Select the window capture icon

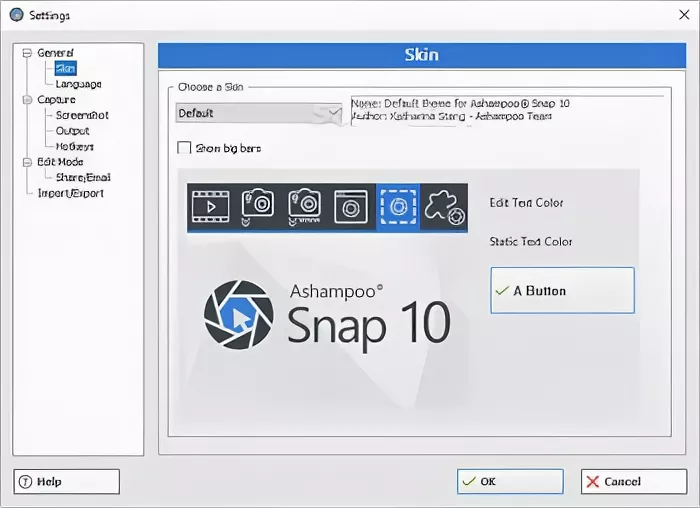tap(351, 205)
